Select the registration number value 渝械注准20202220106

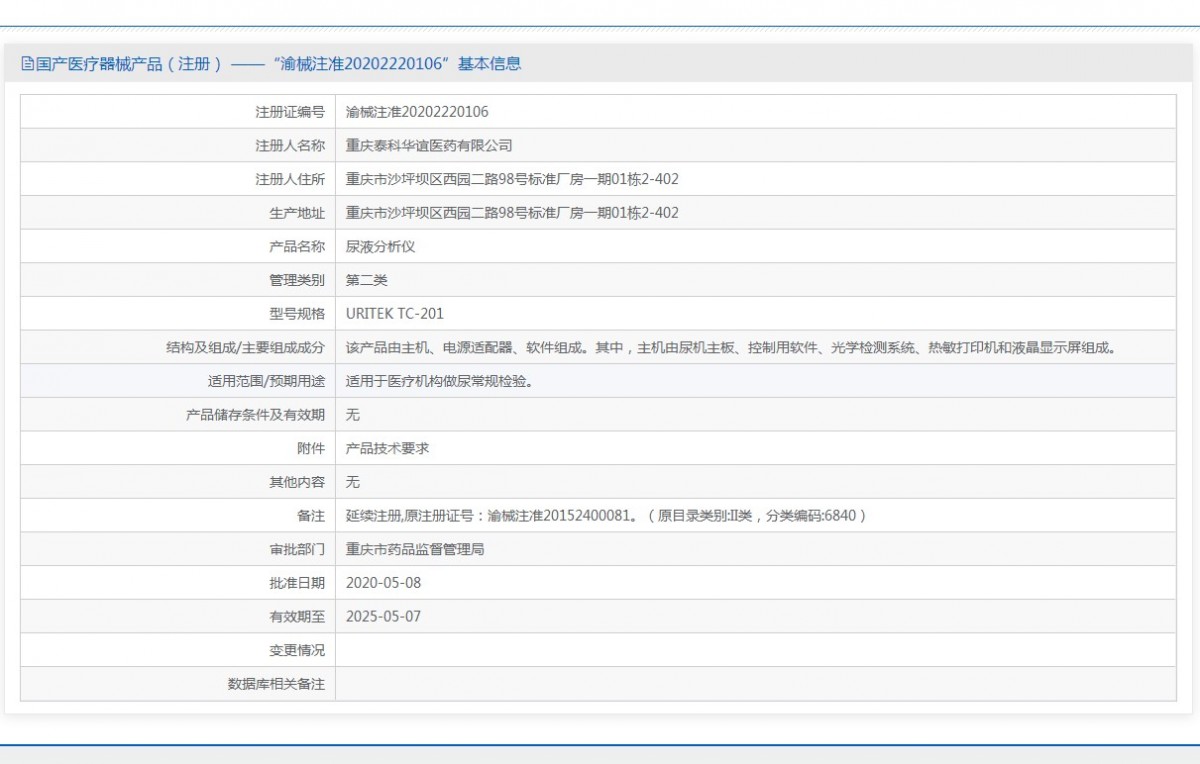[x=417, y=112]
